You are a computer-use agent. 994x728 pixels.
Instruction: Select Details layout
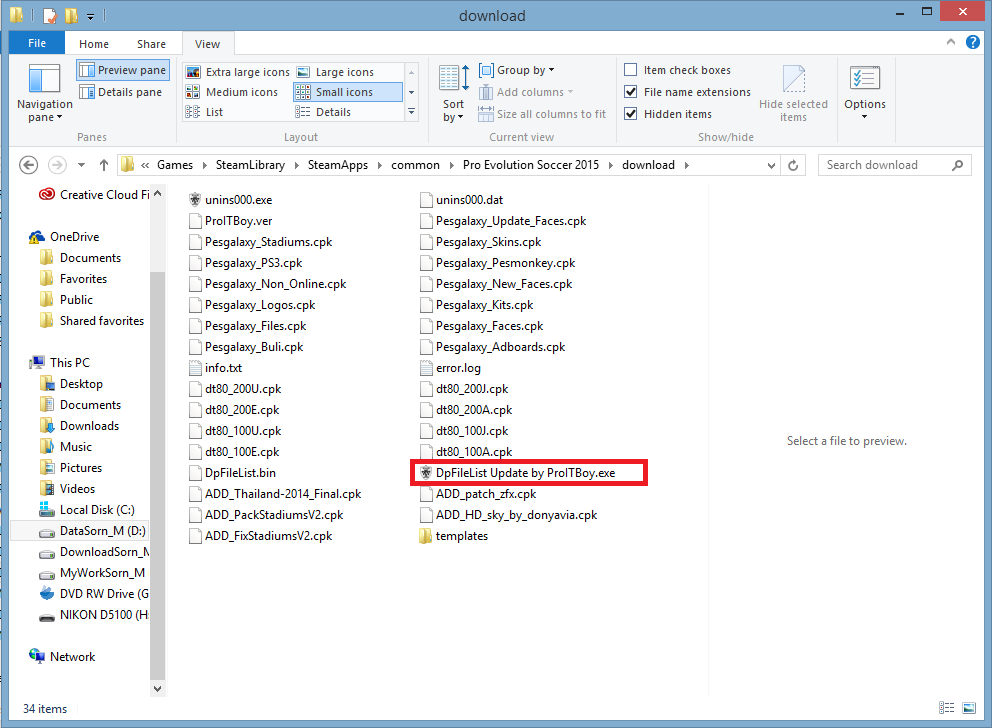323,112
